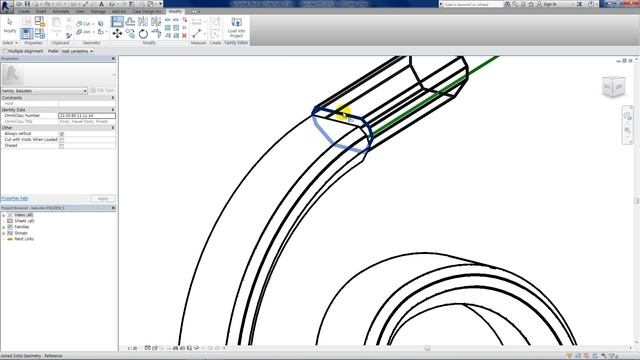Open the Add-Ins ribbon tab
The width and height of the screenshot is (640, 360).
point(119,11)
